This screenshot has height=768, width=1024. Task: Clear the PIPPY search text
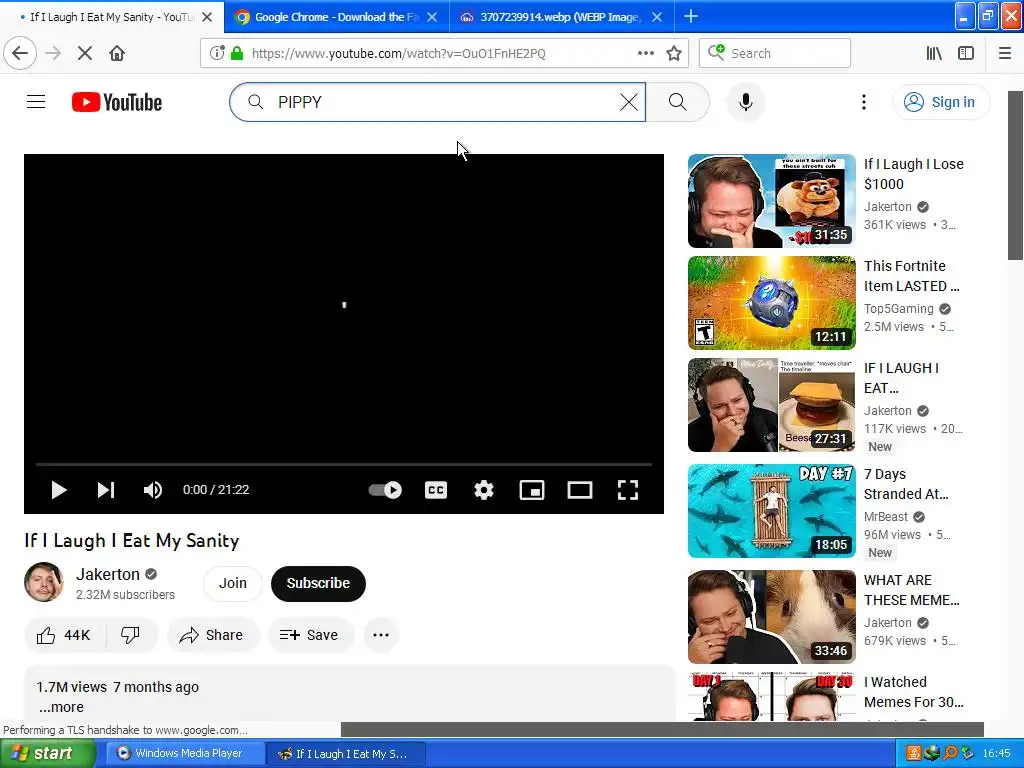tap(628, 102)
